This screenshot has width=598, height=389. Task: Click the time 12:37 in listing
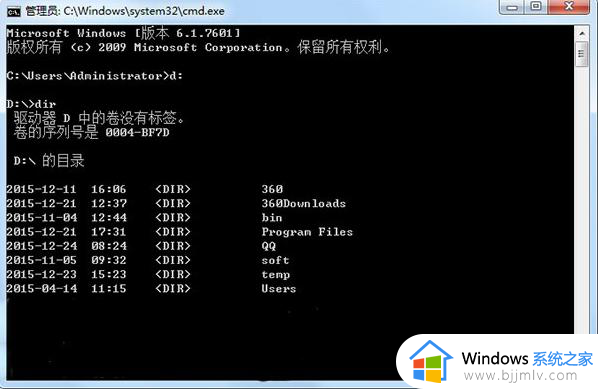pyautogui.click(x=109, y=203)
